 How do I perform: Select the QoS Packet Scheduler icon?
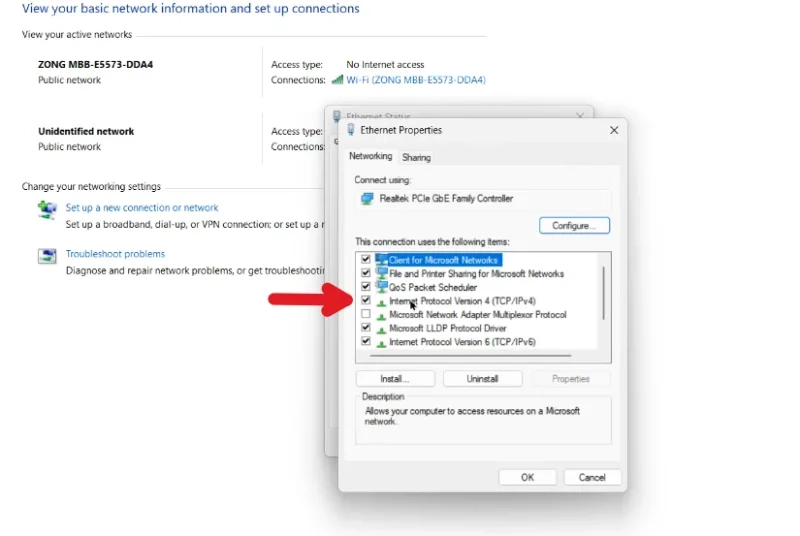click(381, 287)
